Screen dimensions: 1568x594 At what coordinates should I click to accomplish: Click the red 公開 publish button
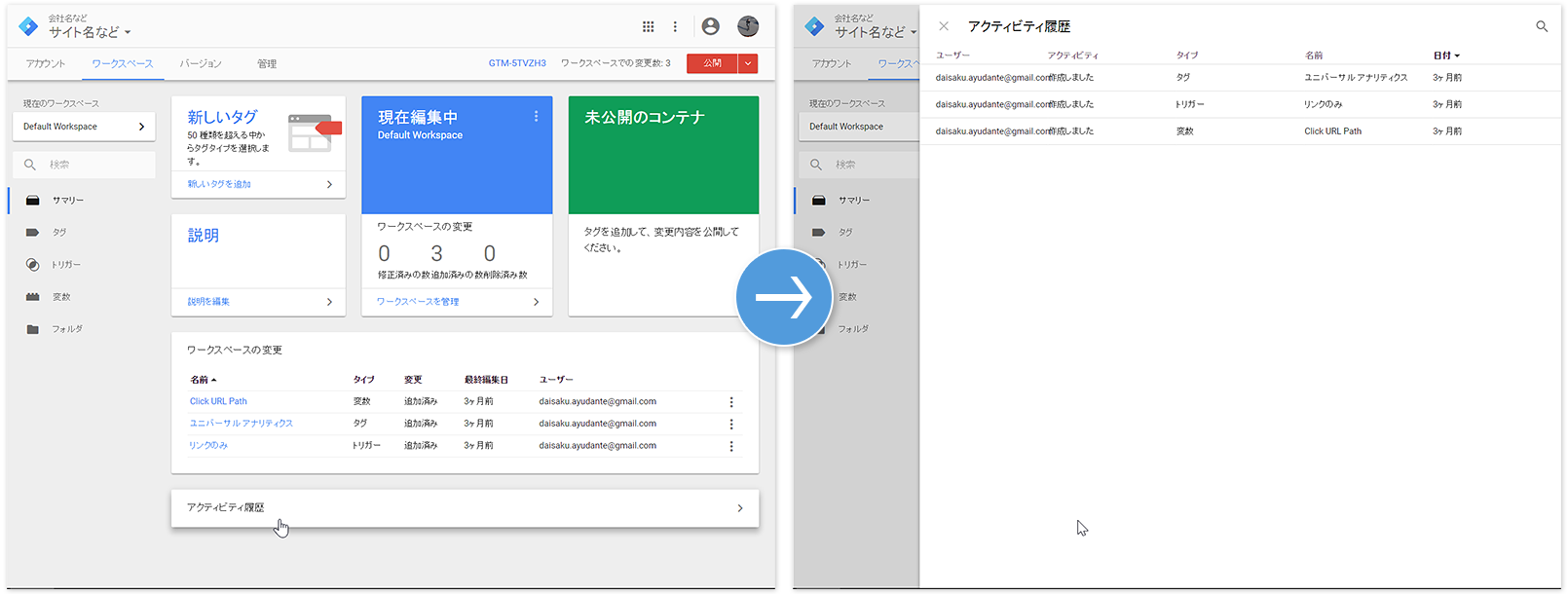(x=713, y=63)
